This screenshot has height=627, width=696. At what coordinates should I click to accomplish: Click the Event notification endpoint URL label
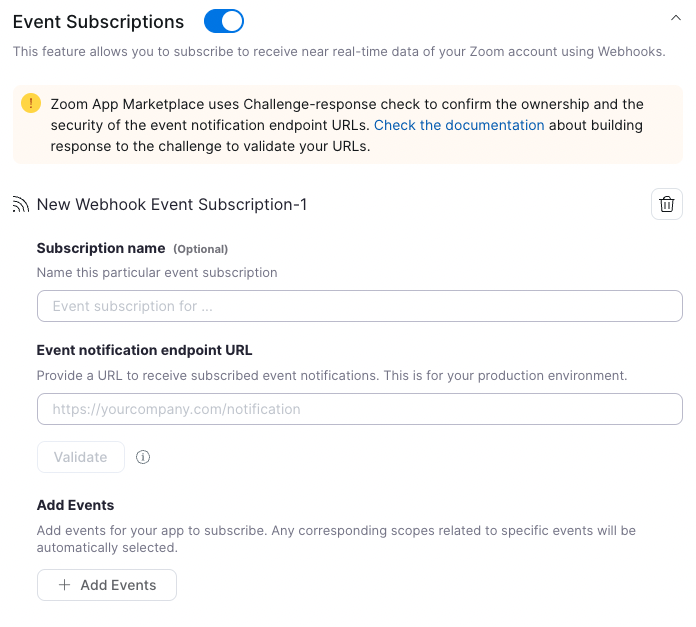point(144,350)
